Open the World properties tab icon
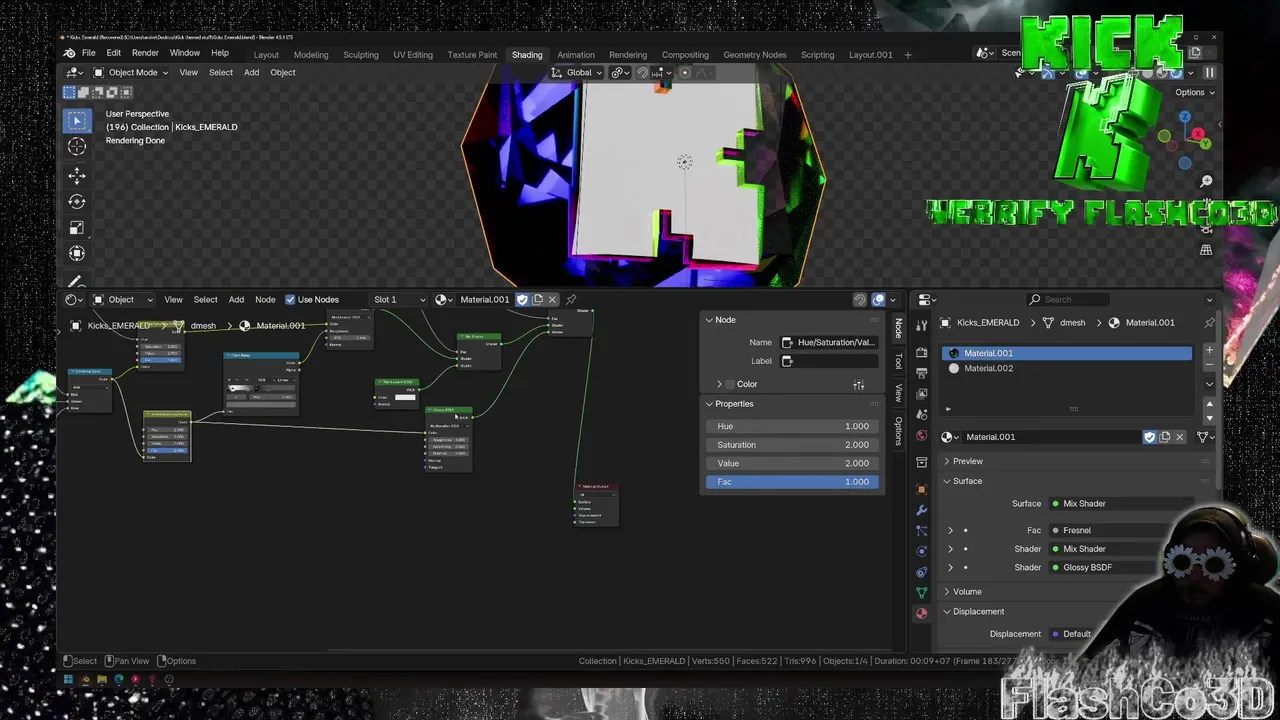The width and height of the screenshot is (1280, 720). 921,436
